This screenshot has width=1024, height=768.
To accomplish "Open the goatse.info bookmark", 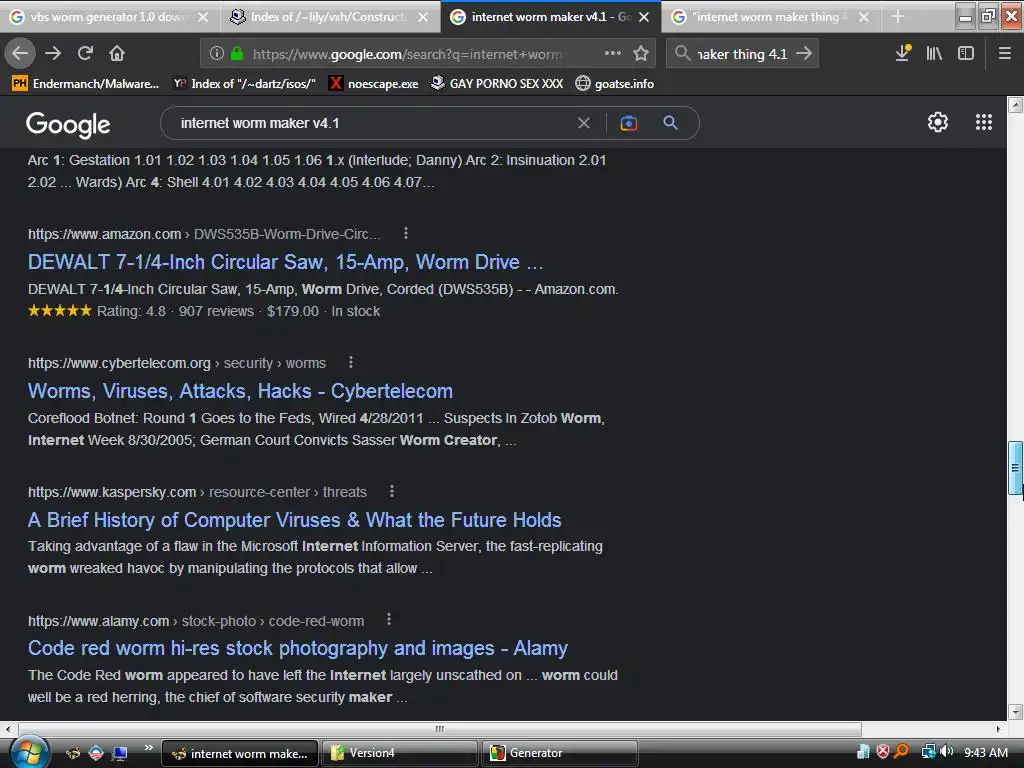I will point(615,84).
